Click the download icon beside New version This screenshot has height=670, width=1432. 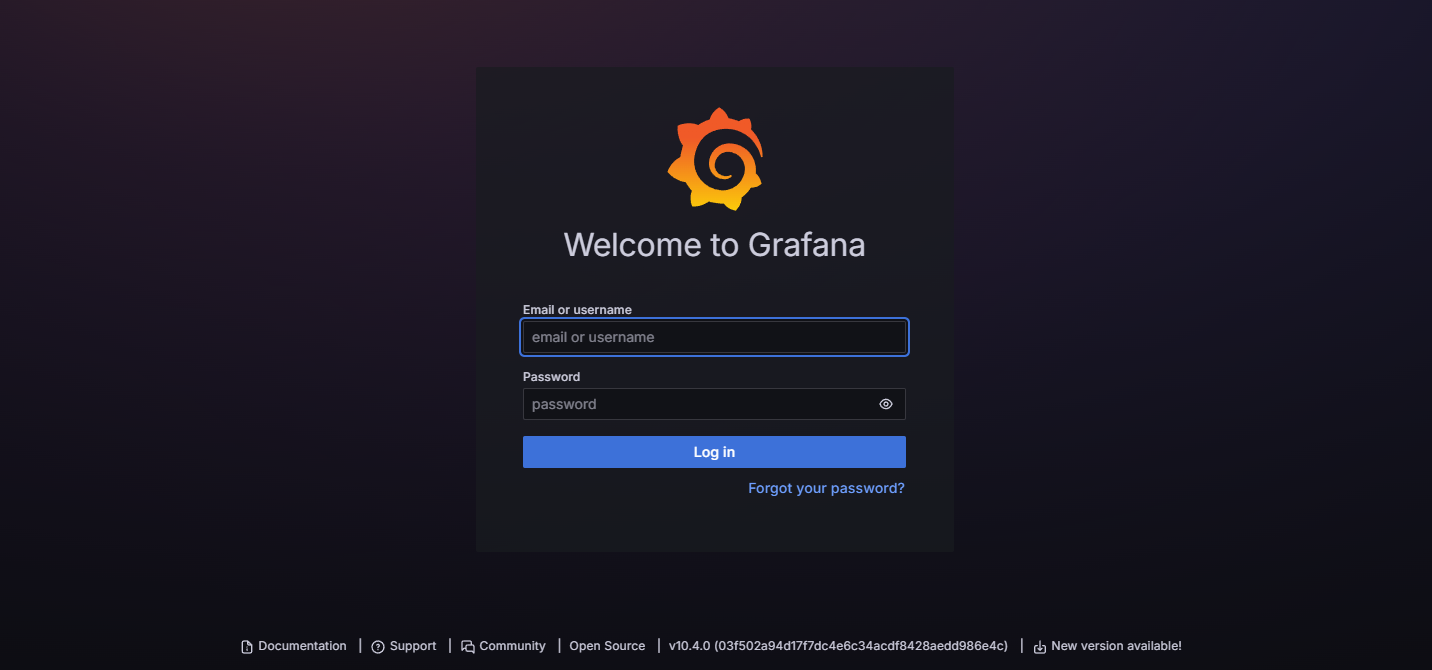tap(1040, 647)
